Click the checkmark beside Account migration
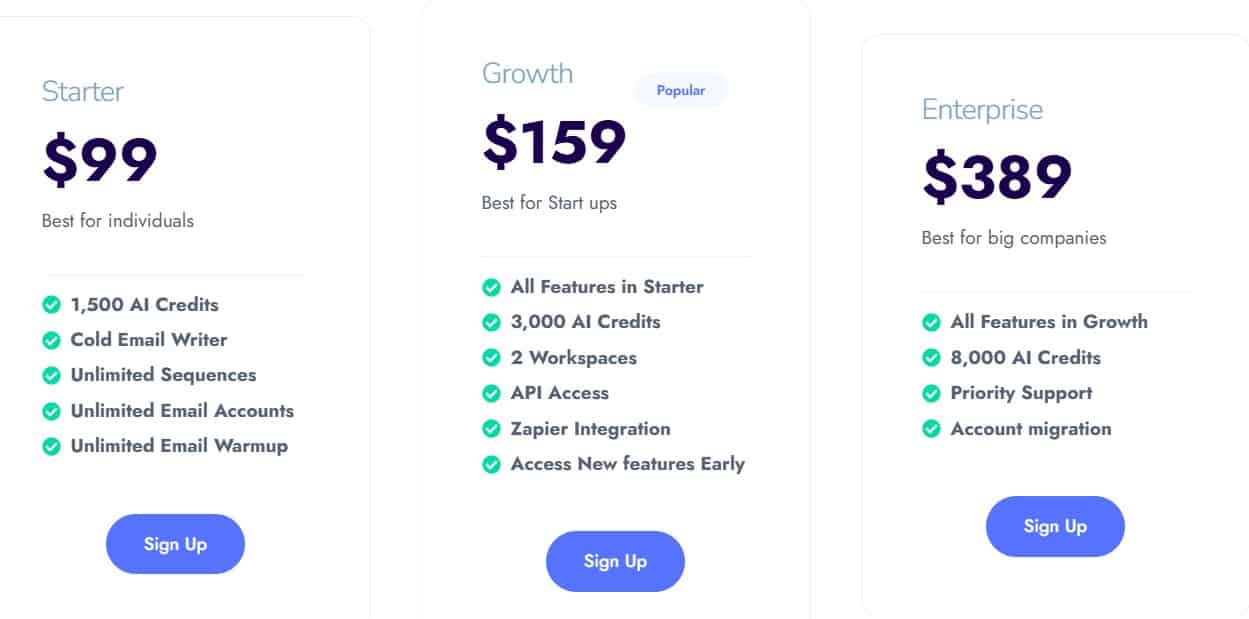Viewport: 1249px width, 619px height. point(931,429)
